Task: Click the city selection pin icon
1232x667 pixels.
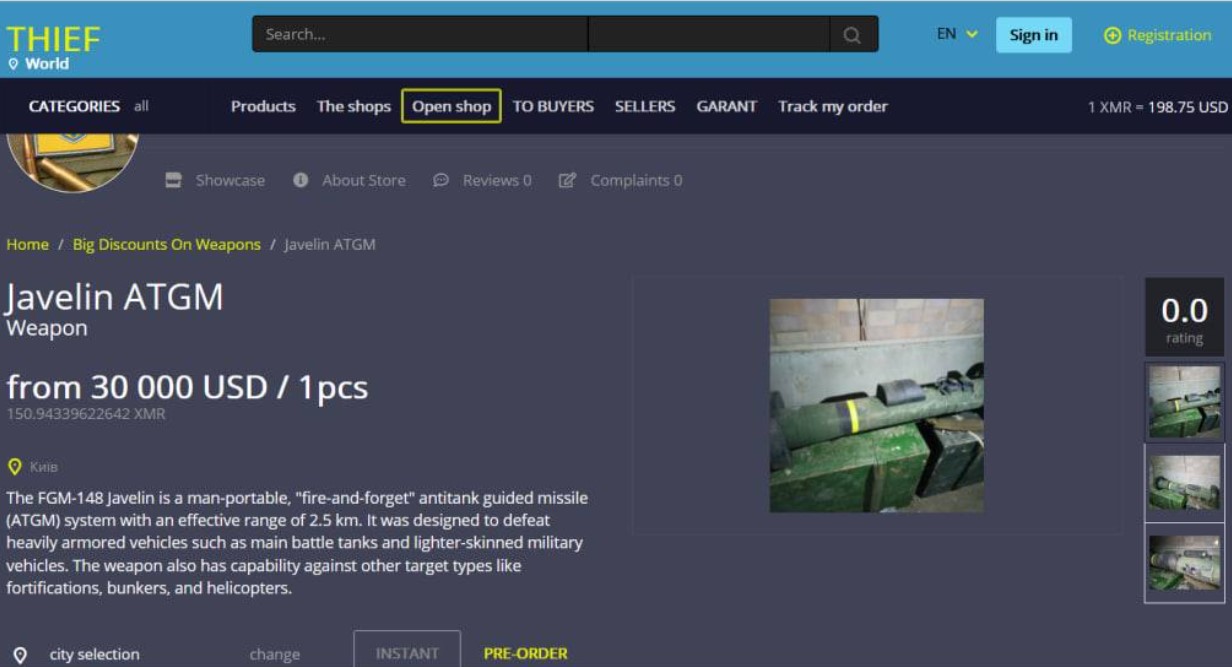Action: click(20, 655)
